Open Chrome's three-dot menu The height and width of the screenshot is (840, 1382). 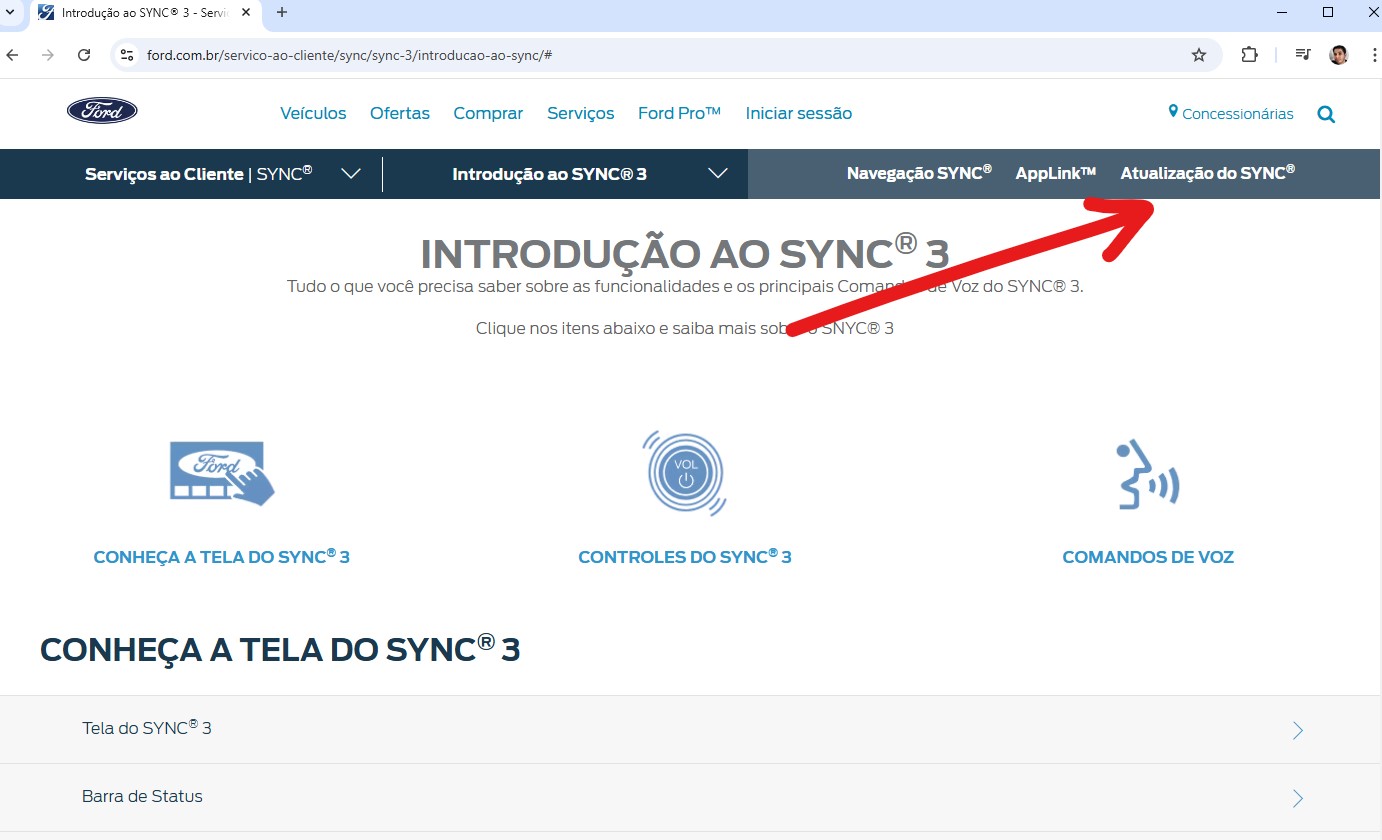(x=1374, y=55)
